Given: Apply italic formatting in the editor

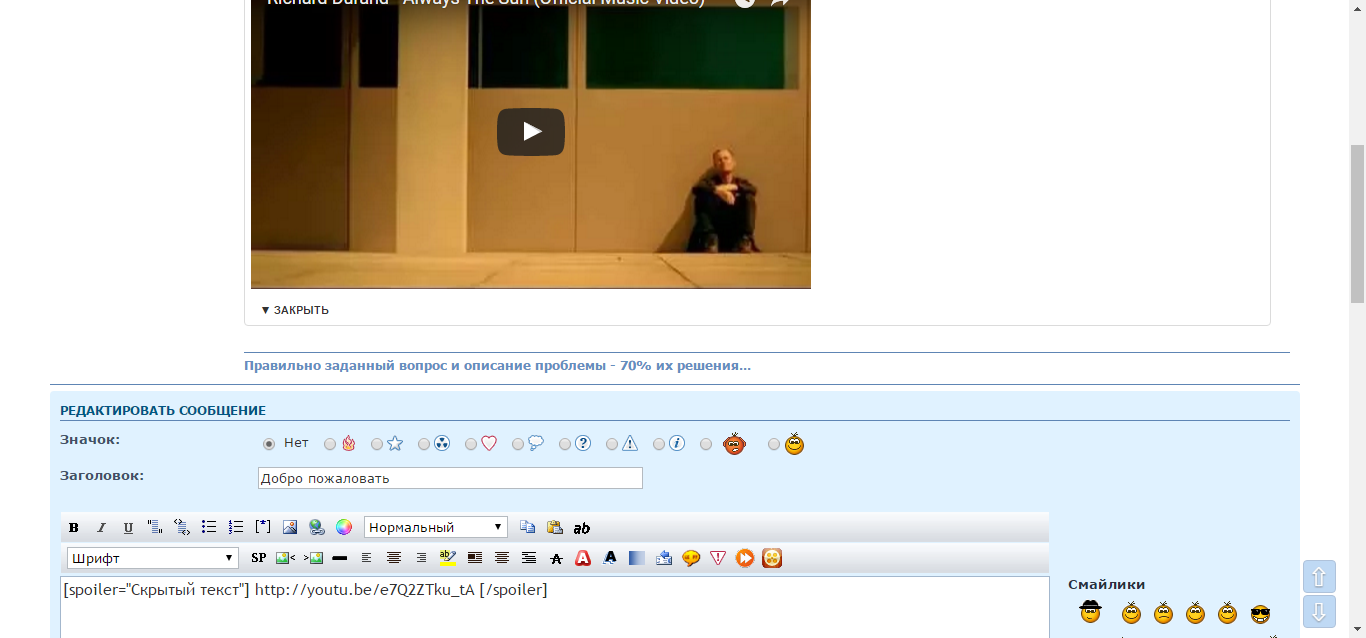Looking at the screenshot, I should (101, 528).
